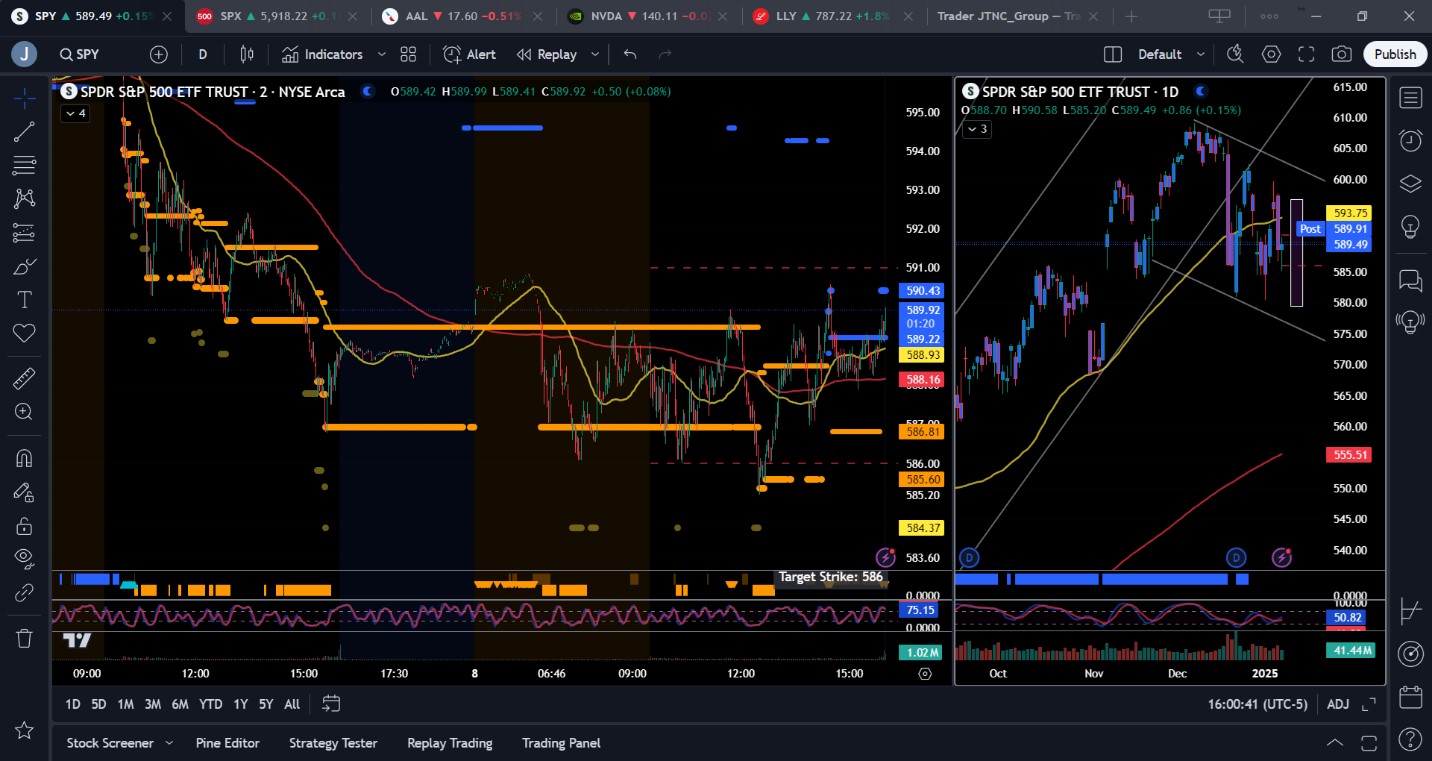Maximize the bottom panel
Screen dimensions: 1432x761
point(1371,743)
